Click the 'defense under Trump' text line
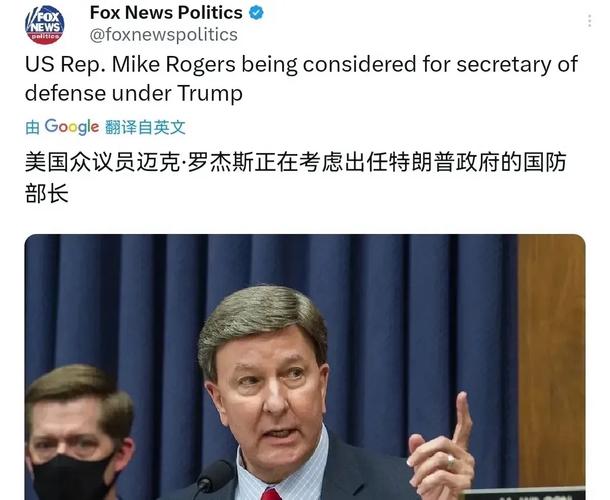 point(134,93)
